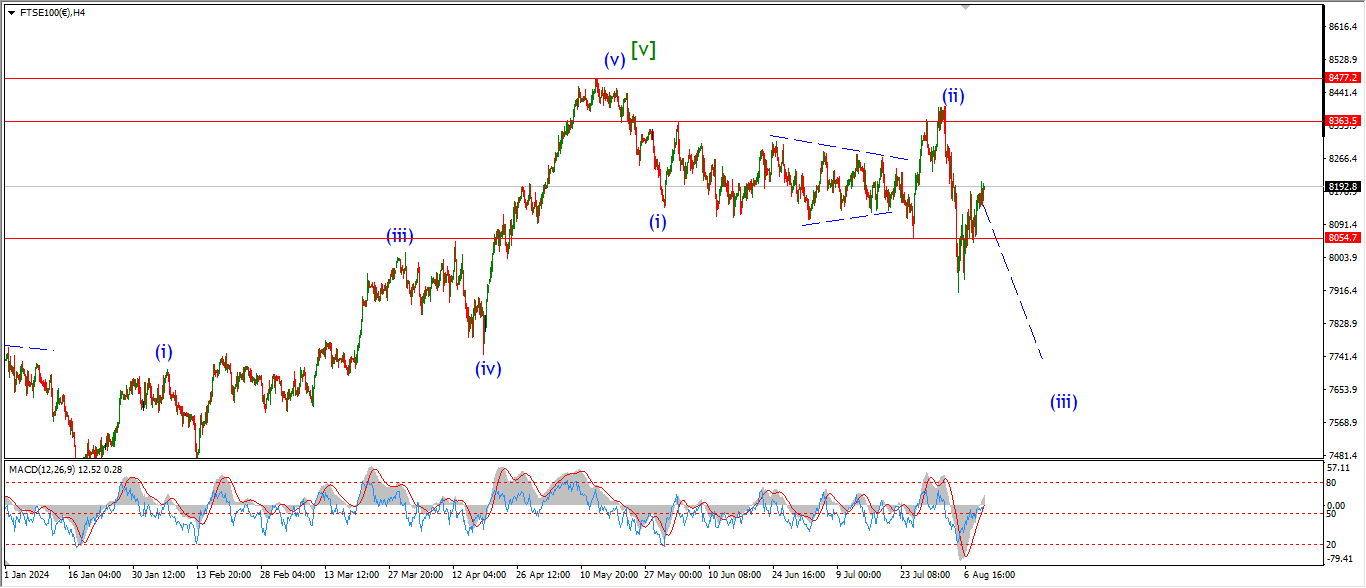The image size is (1366, 588).
Task: Select the projected blue (iii) label at right
Action: click(x=1063, y=402)
